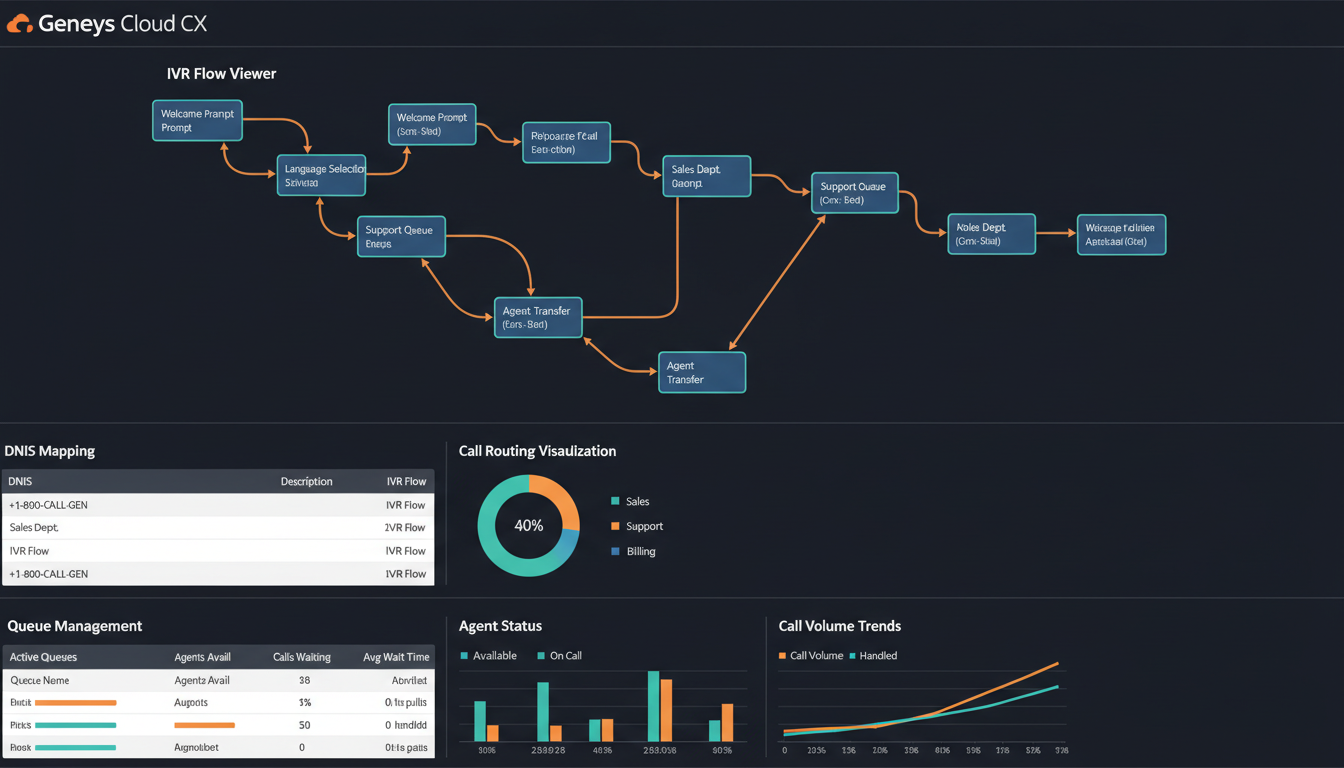Sort DNIS Mapping by the DNIS column header
Screen dimensions: 1344x768
coord(21,481)
